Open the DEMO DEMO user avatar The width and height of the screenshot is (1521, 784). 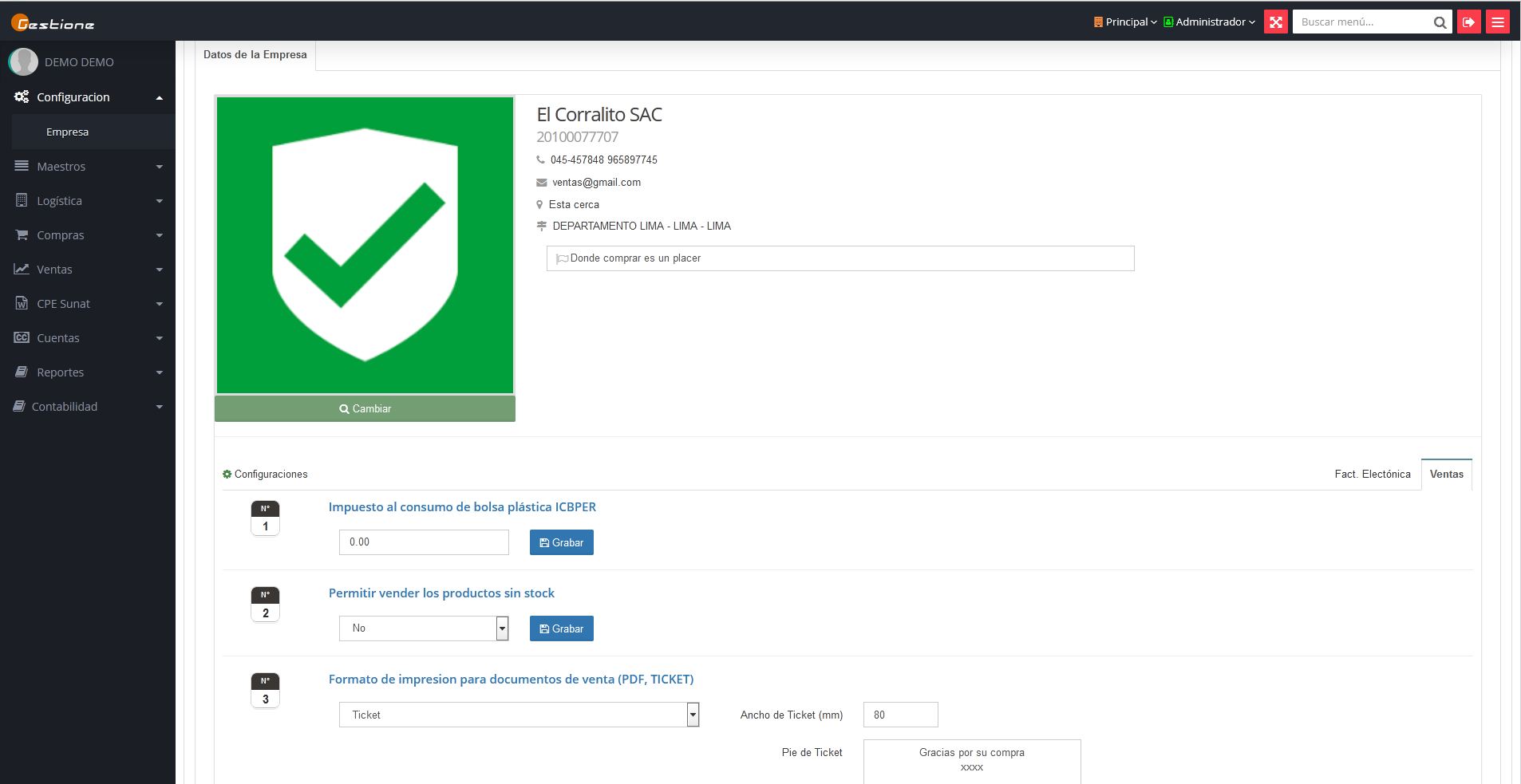pos(23,62)
